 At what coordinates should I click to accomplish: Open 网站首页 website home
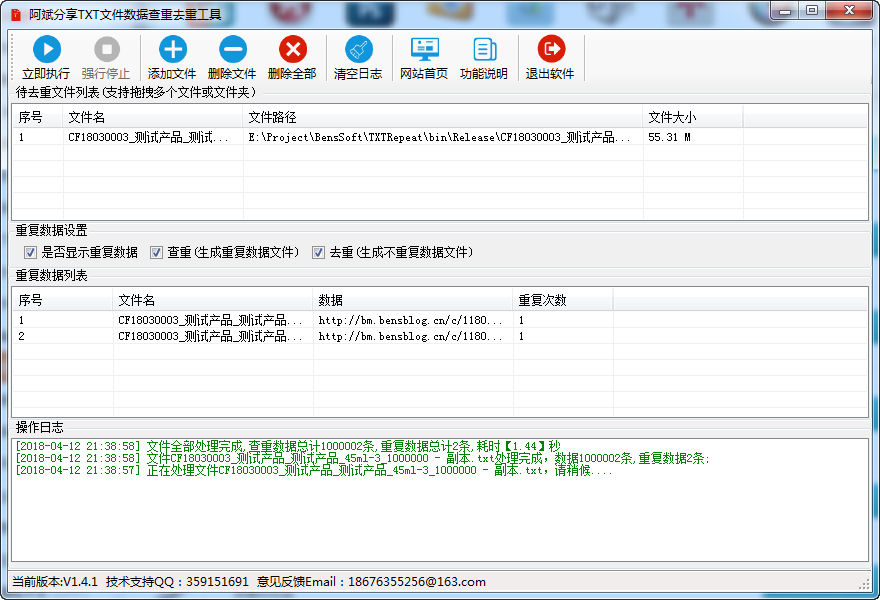(x=424, y=58)
